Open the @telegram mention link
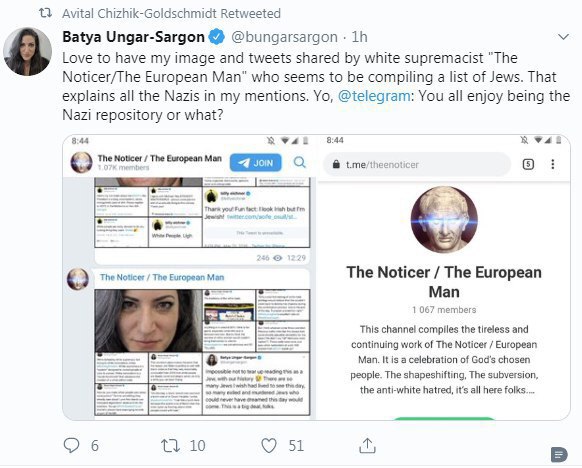This screenshot has width=582, height=468. (x=374, y=96)
